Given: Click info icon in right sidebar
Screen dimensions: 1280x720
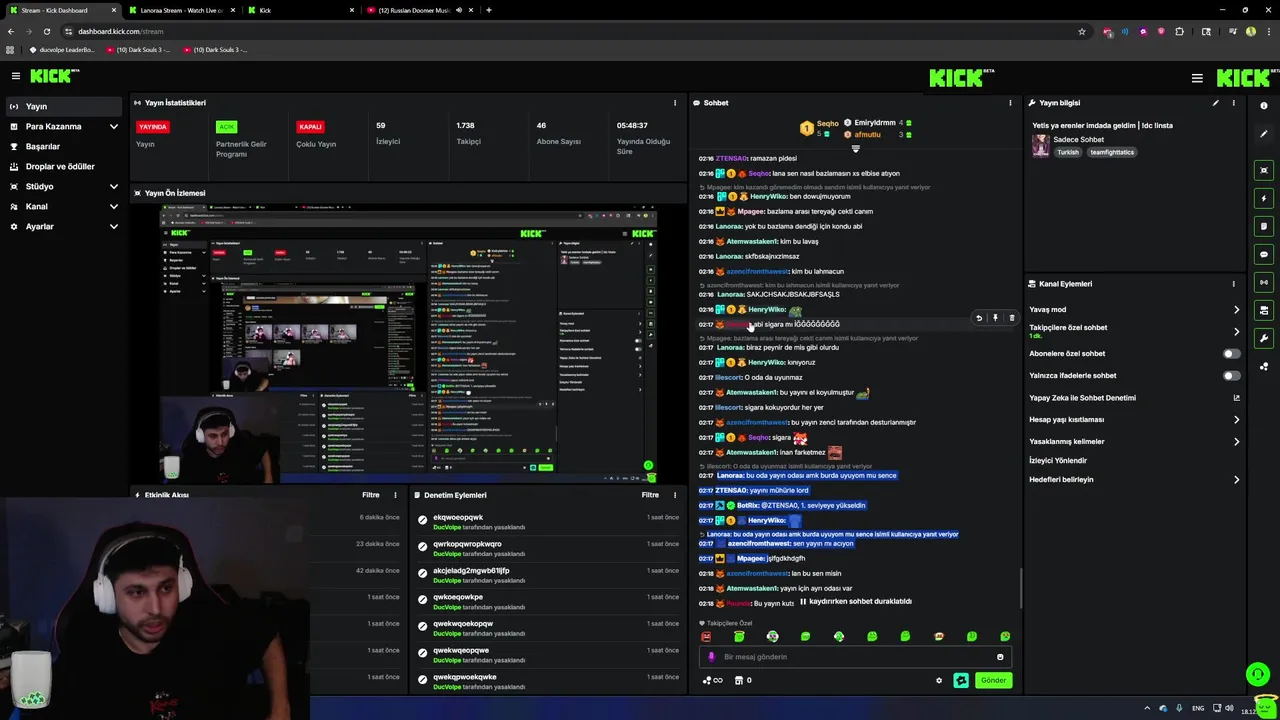Looking at the screenshot, I should click(1264, 106).
